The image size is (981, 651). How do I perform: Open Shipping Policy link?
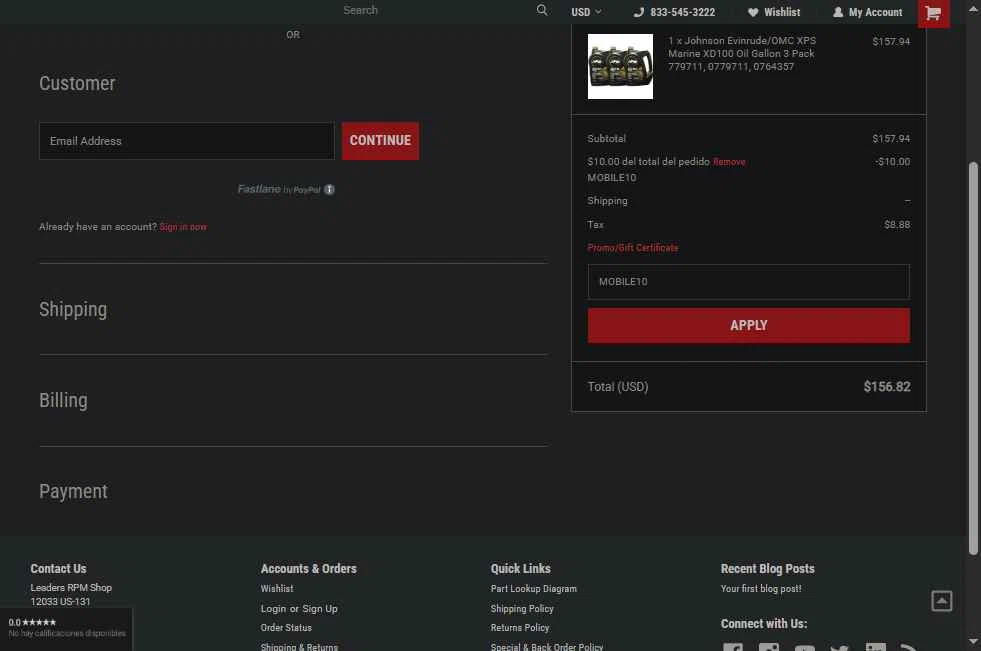pos(522,608)
